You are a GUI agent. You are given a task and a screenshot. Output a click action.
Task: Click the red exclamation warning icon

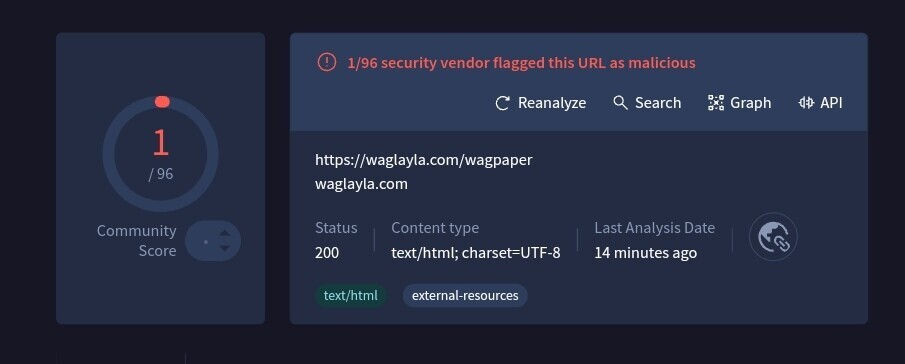point(327,62)
